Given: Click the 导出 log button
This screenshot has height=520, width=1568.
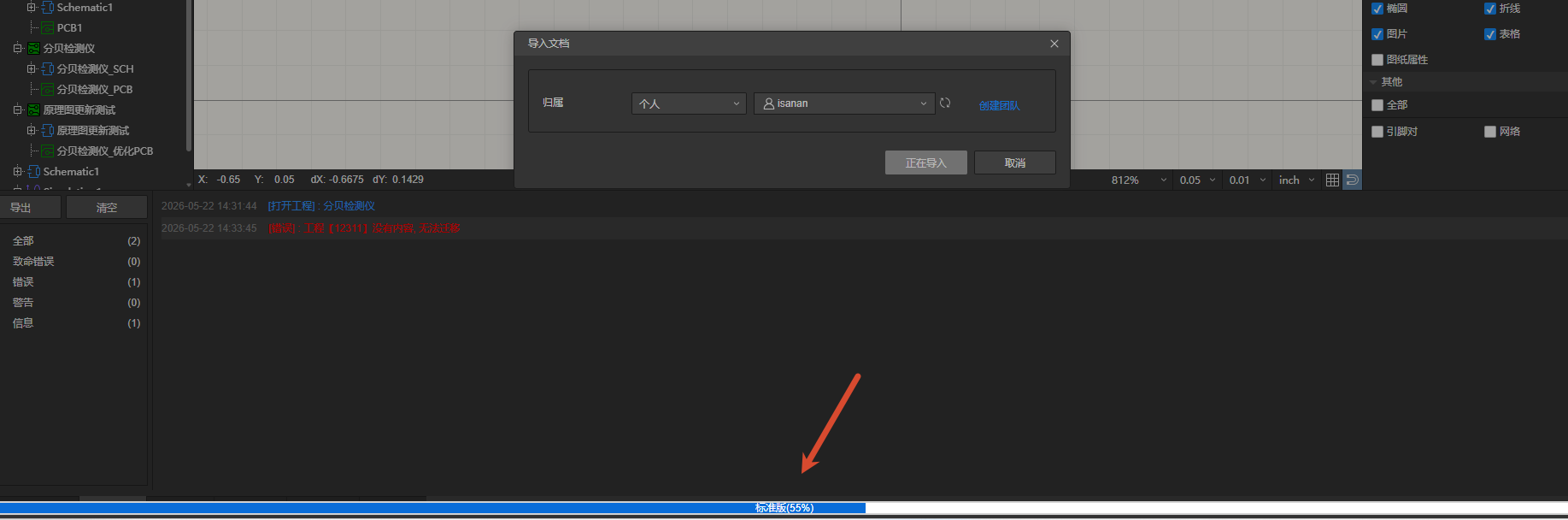Looking at the screenshot, I should click(x=31, y=208).
